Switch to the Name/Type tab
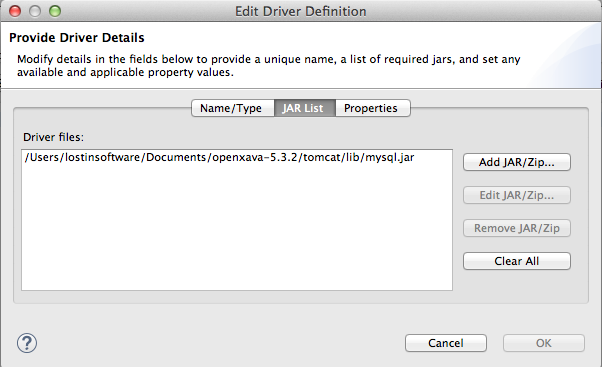The height and width of the screenshot is (367, 602). (x=233, y=108)
